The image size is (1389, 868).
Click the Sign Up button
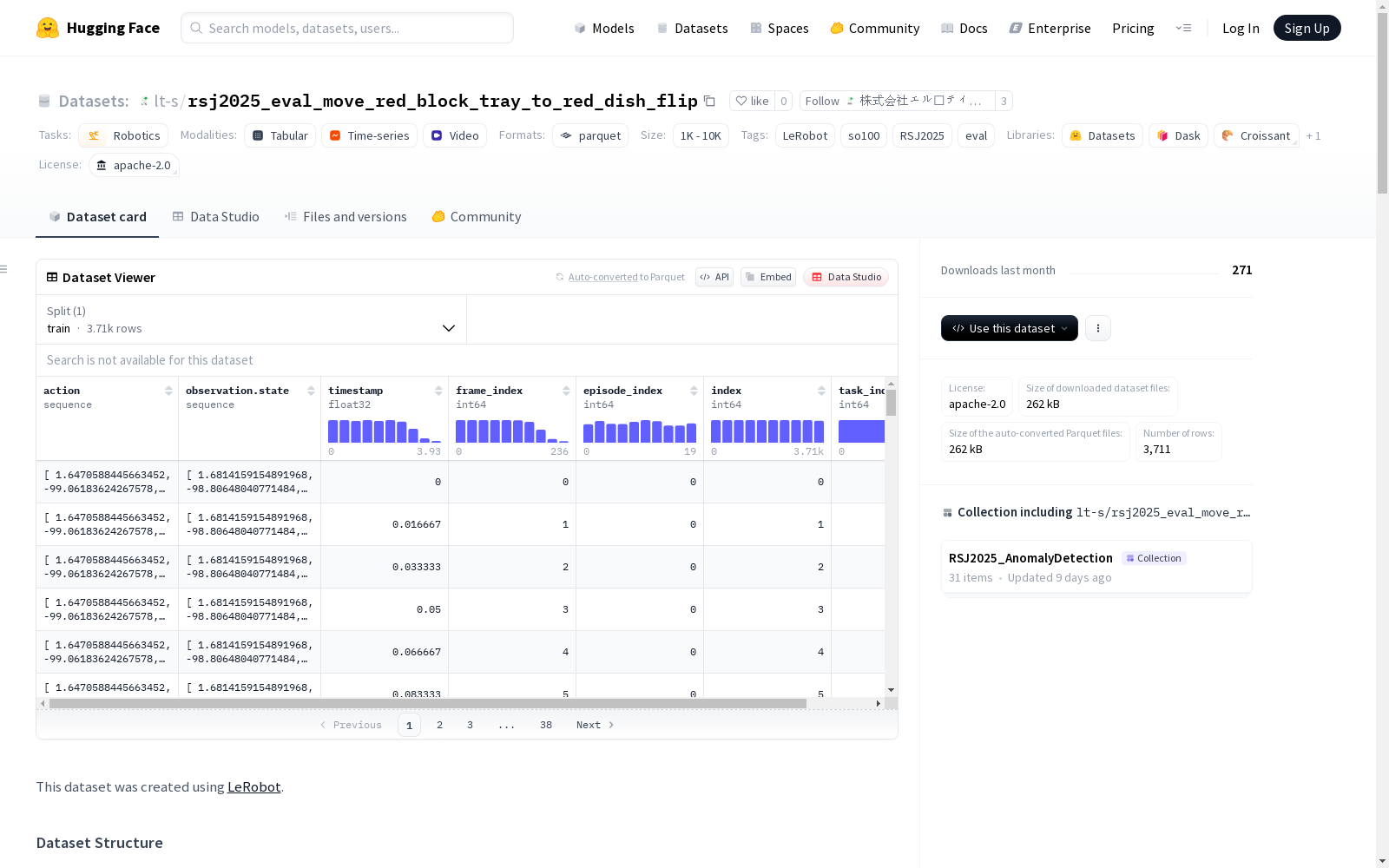point(1307,28)
